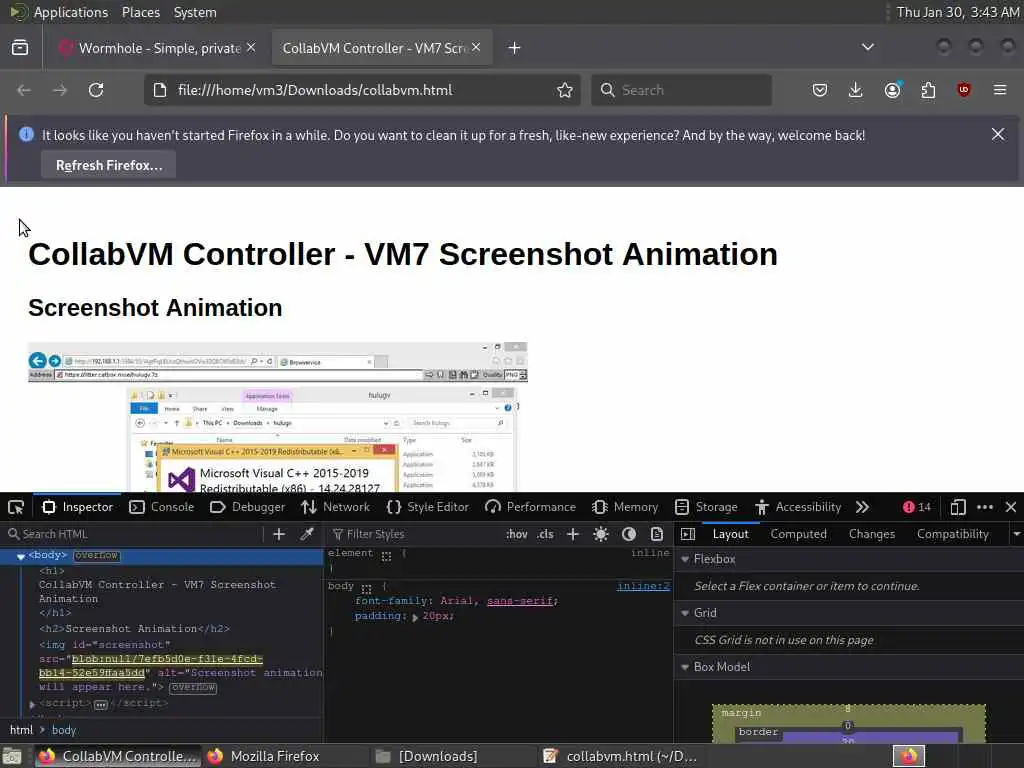Toggle the three-pane inspector layout

[x=688, y=534]
